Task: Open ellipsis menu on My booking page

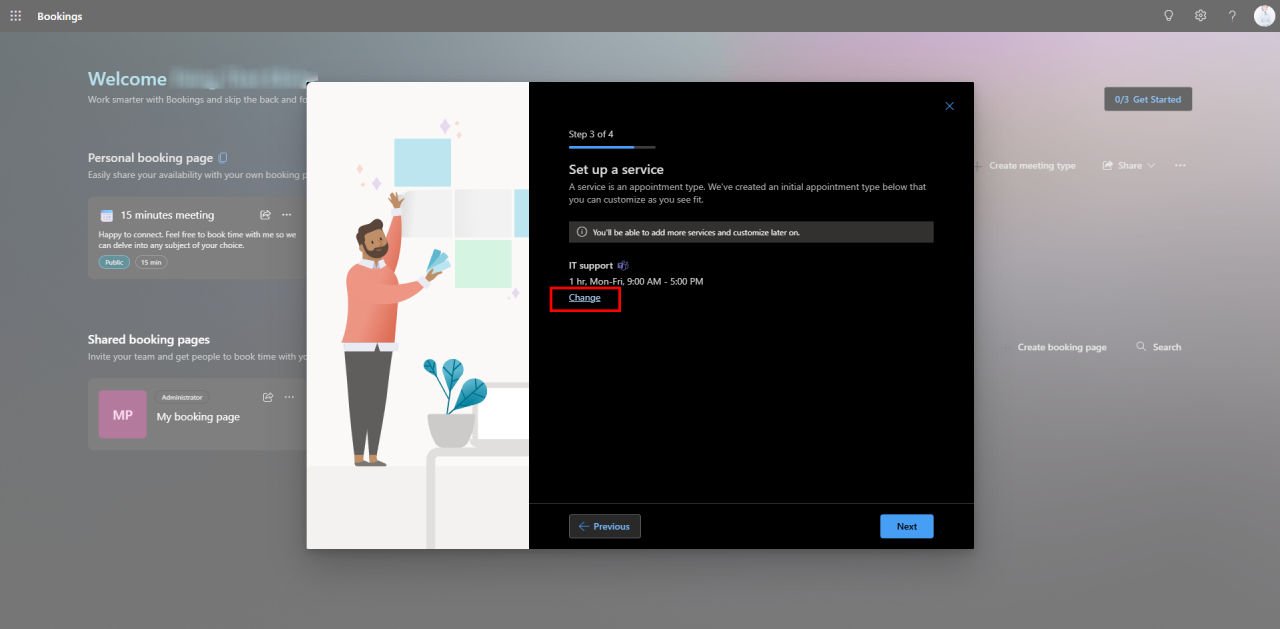Action: [289, 397]
